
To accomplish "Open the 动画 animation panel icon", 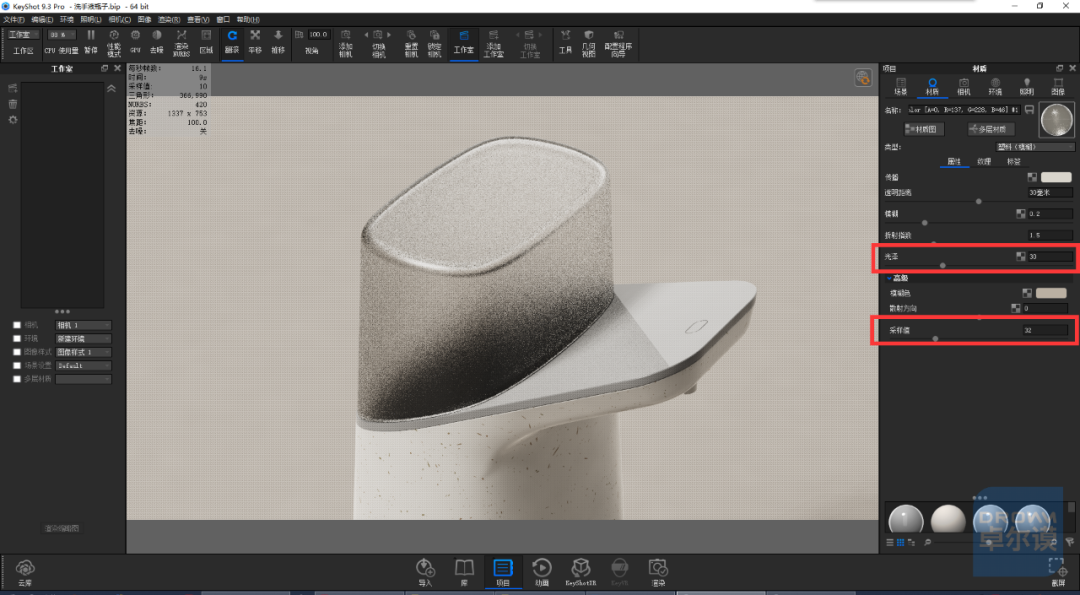I will tap(542, 572).
